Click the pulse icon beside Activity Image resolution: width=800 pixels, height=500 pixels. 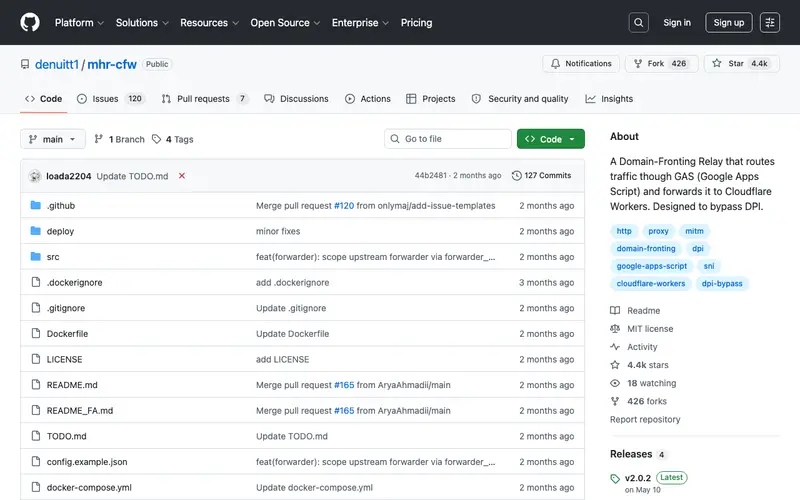coord(615,346)
